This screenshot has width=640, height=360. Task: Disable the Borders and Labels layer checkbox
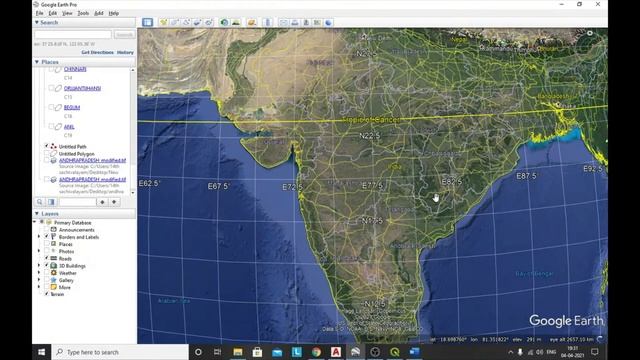click(x=47, y=237)
